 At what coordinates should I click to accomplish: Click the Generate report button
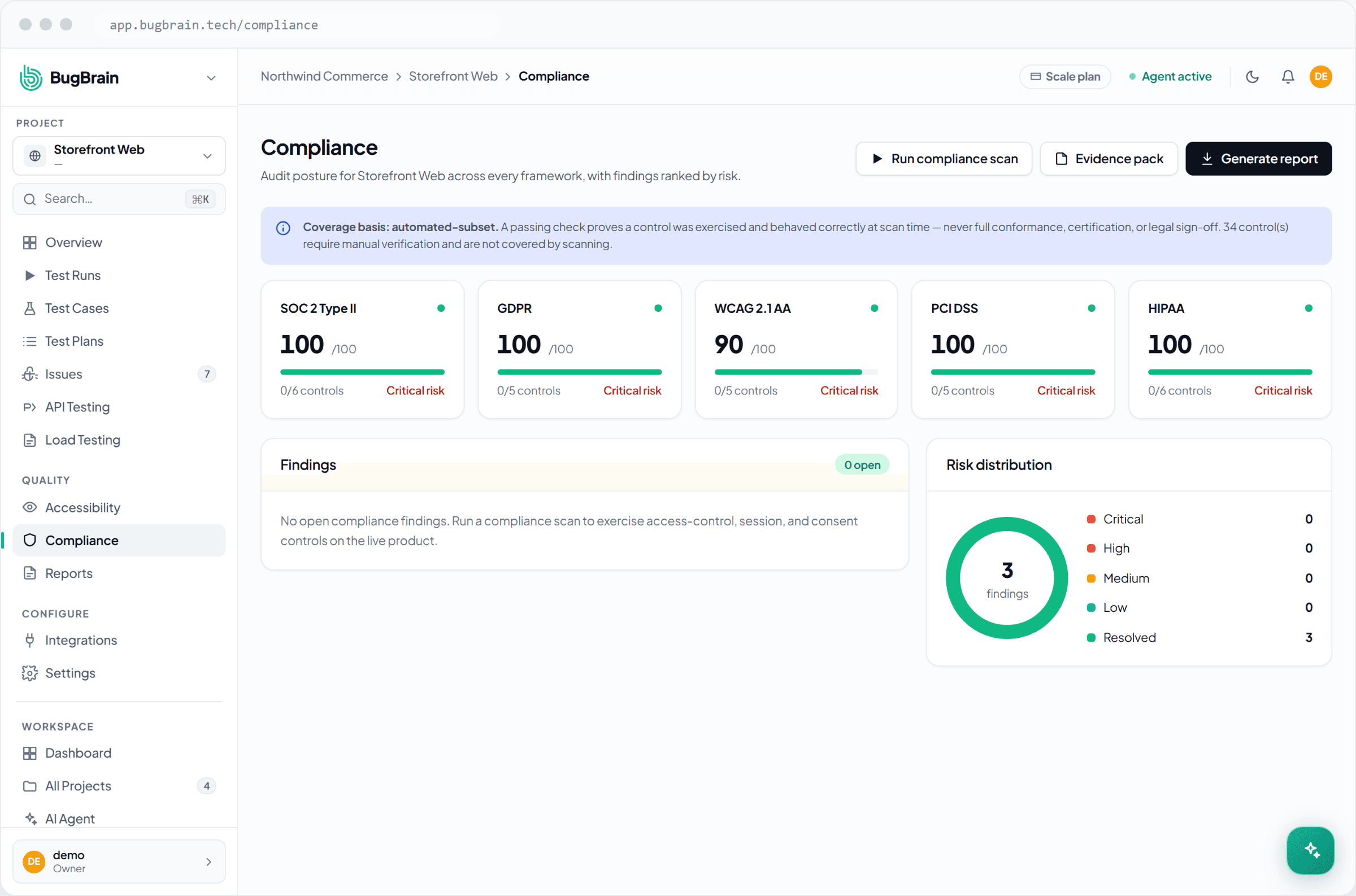pos(1258,158)
